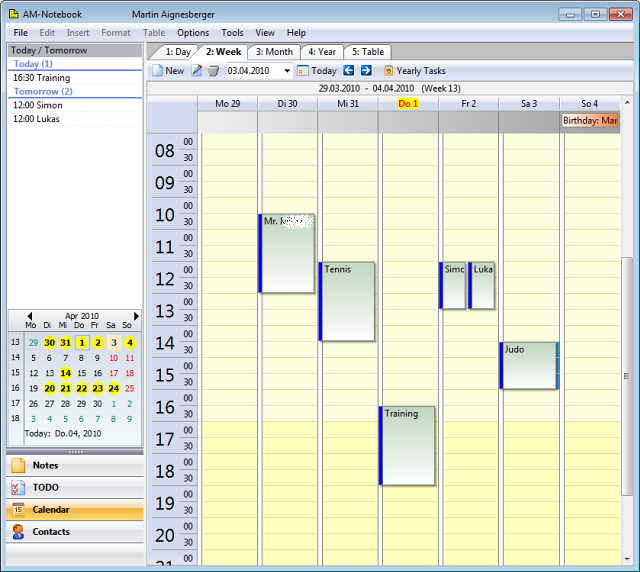Select day 31 in the mini calendar
The width and height of the screenshot is (640, 572).
[66, 343]
